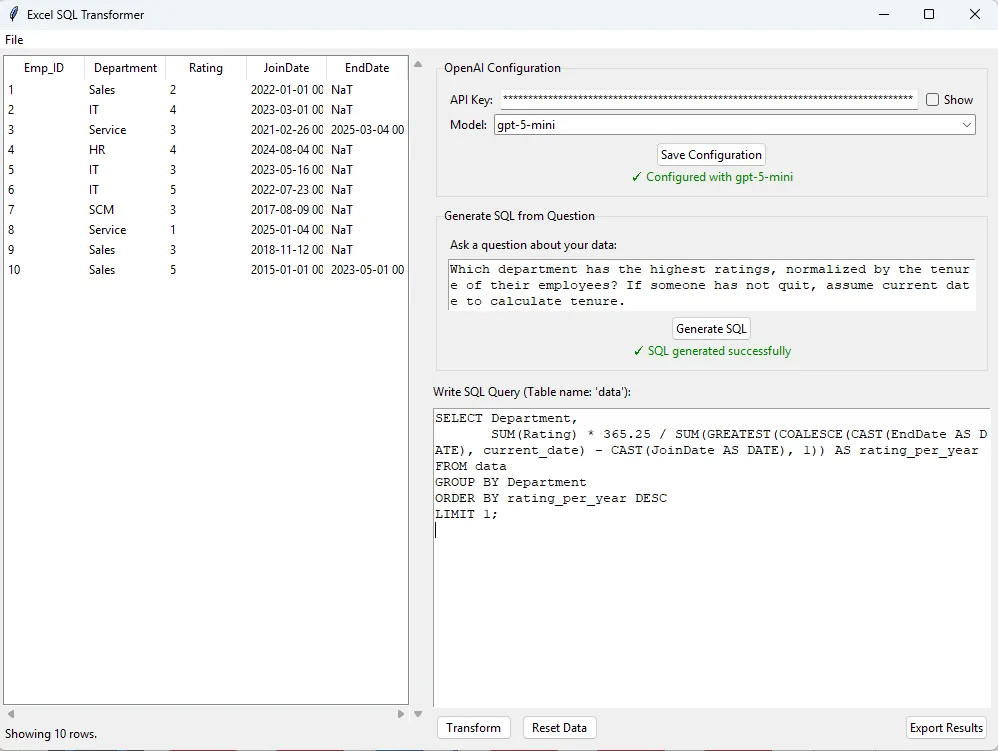998x751 pixels.
Task: Click Generate SQL
Action: point(711,328)
